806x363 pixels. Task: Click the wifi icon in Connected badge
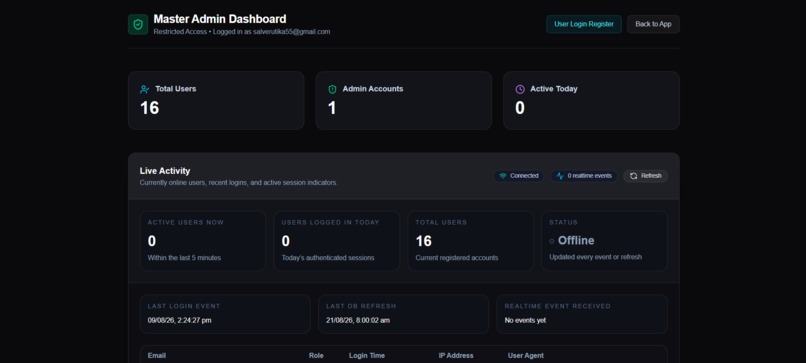pos(503,176)
